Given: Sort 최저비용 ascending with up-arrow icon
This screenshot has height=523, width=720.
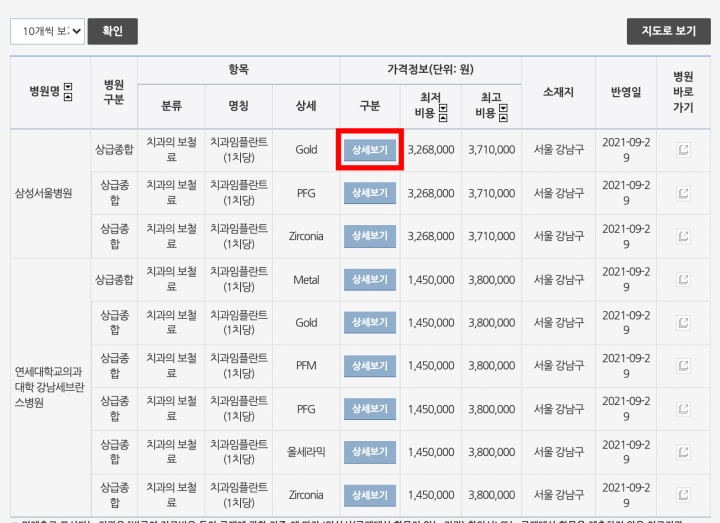Looking at the screenshot, I should pos(443,118).
